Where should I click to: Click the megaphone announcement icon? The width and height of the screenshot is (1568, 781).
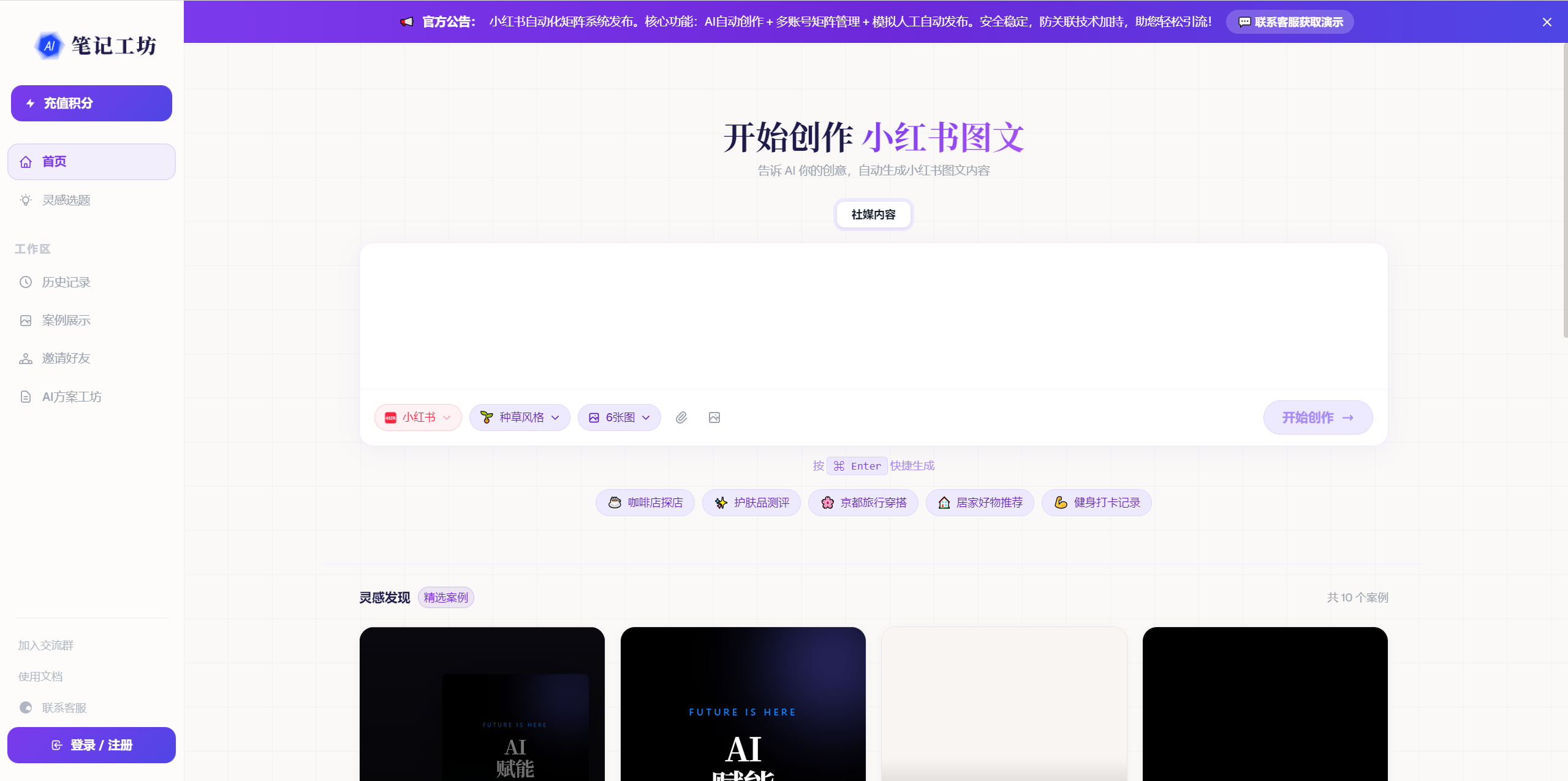(x=407, y=22)
